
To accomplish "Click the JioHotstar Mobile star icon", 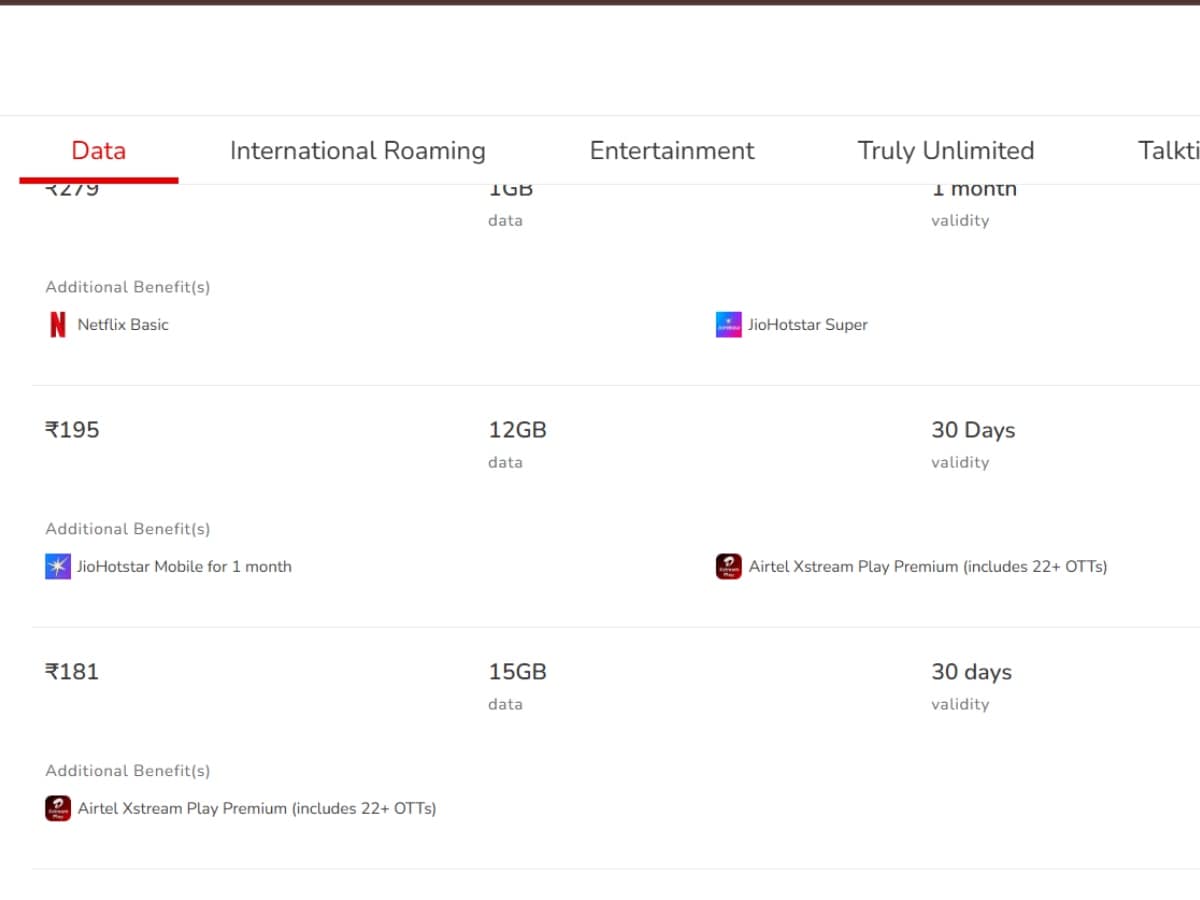I will 58,567.
